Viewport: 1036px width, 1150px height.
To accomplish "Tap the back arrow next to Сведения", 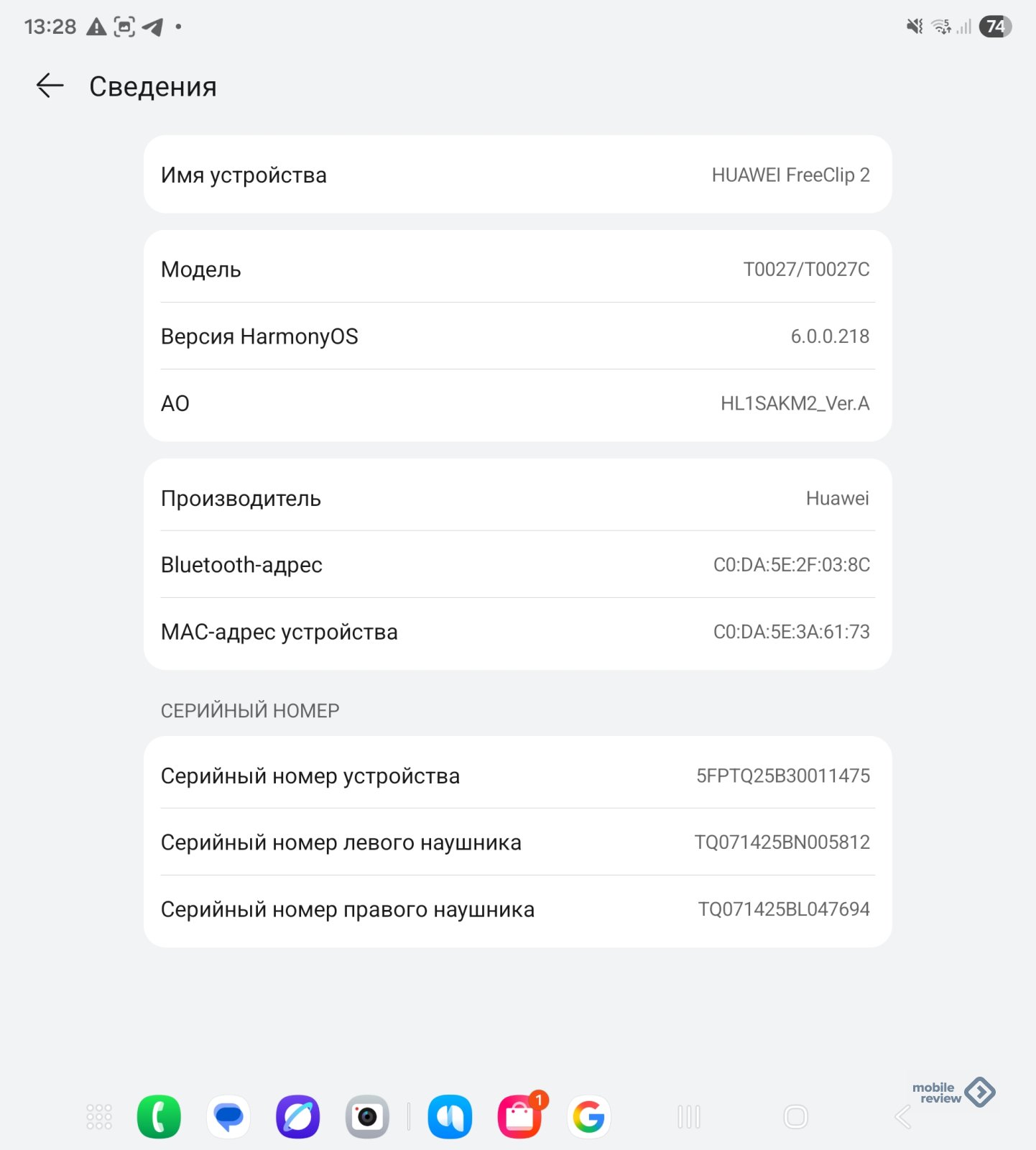I will 50,86.
